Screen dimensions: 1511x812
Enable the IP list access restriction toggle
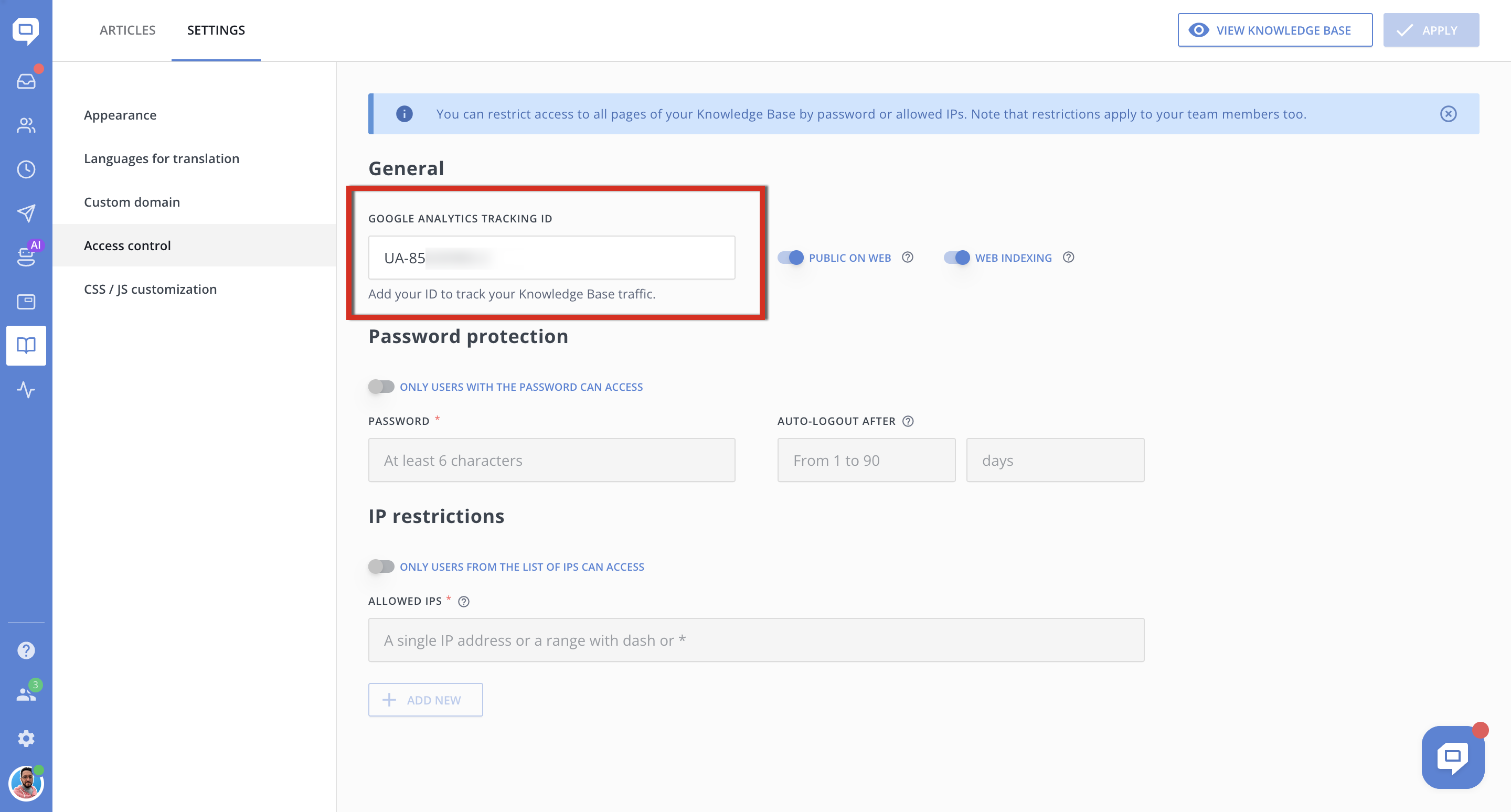pos(381,567)
